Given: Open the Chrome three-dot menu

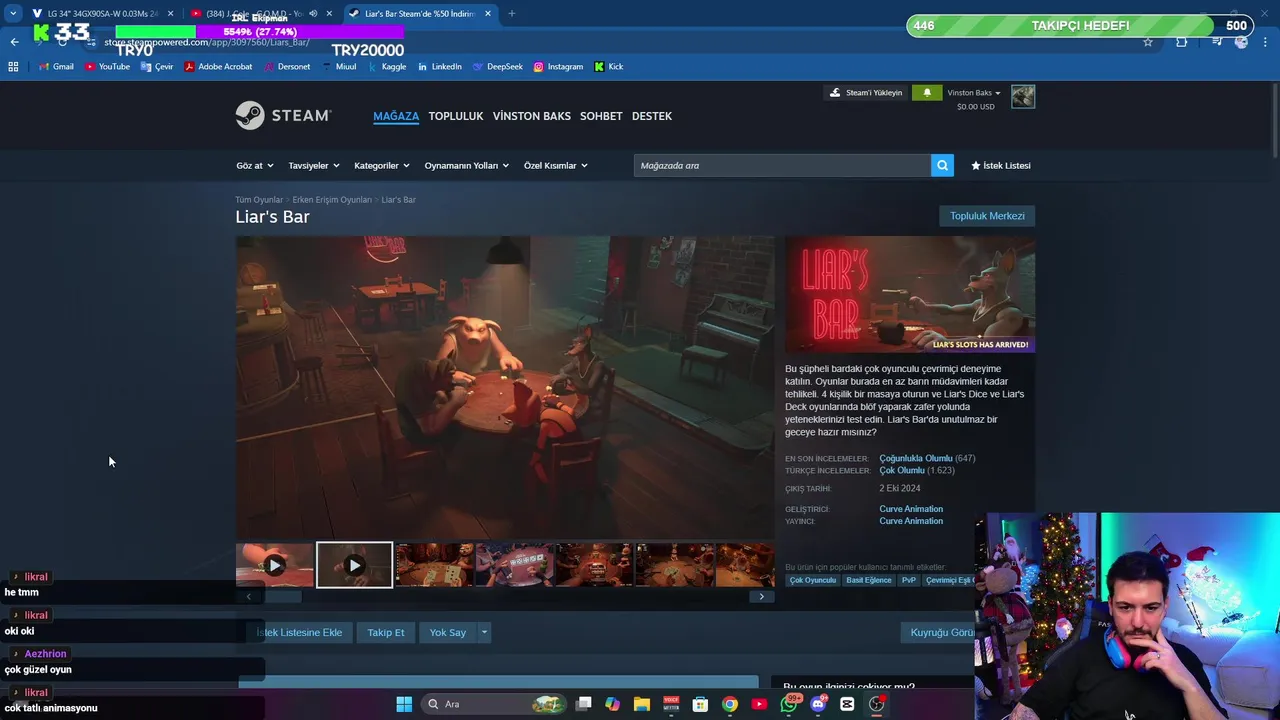Looking at the screenshot, I should pyautogui.click(x=1267, y=42).
